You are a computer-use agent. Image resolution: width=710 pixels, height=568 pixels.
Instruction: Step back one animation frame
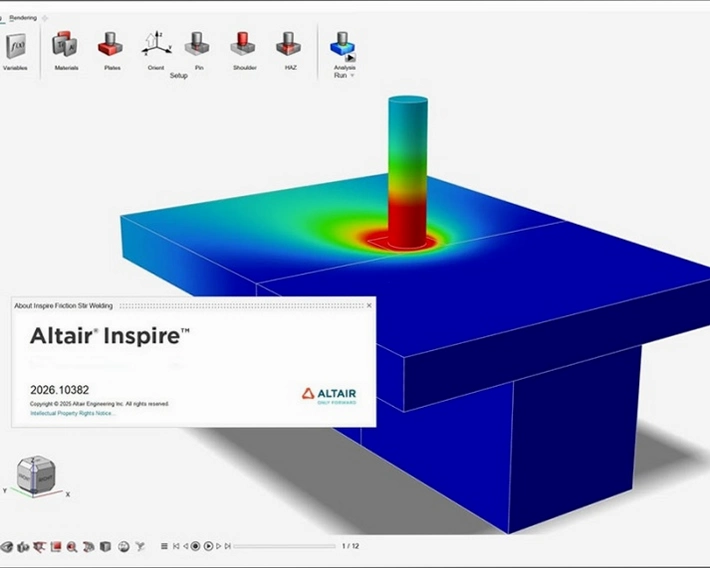click(186, 546)
